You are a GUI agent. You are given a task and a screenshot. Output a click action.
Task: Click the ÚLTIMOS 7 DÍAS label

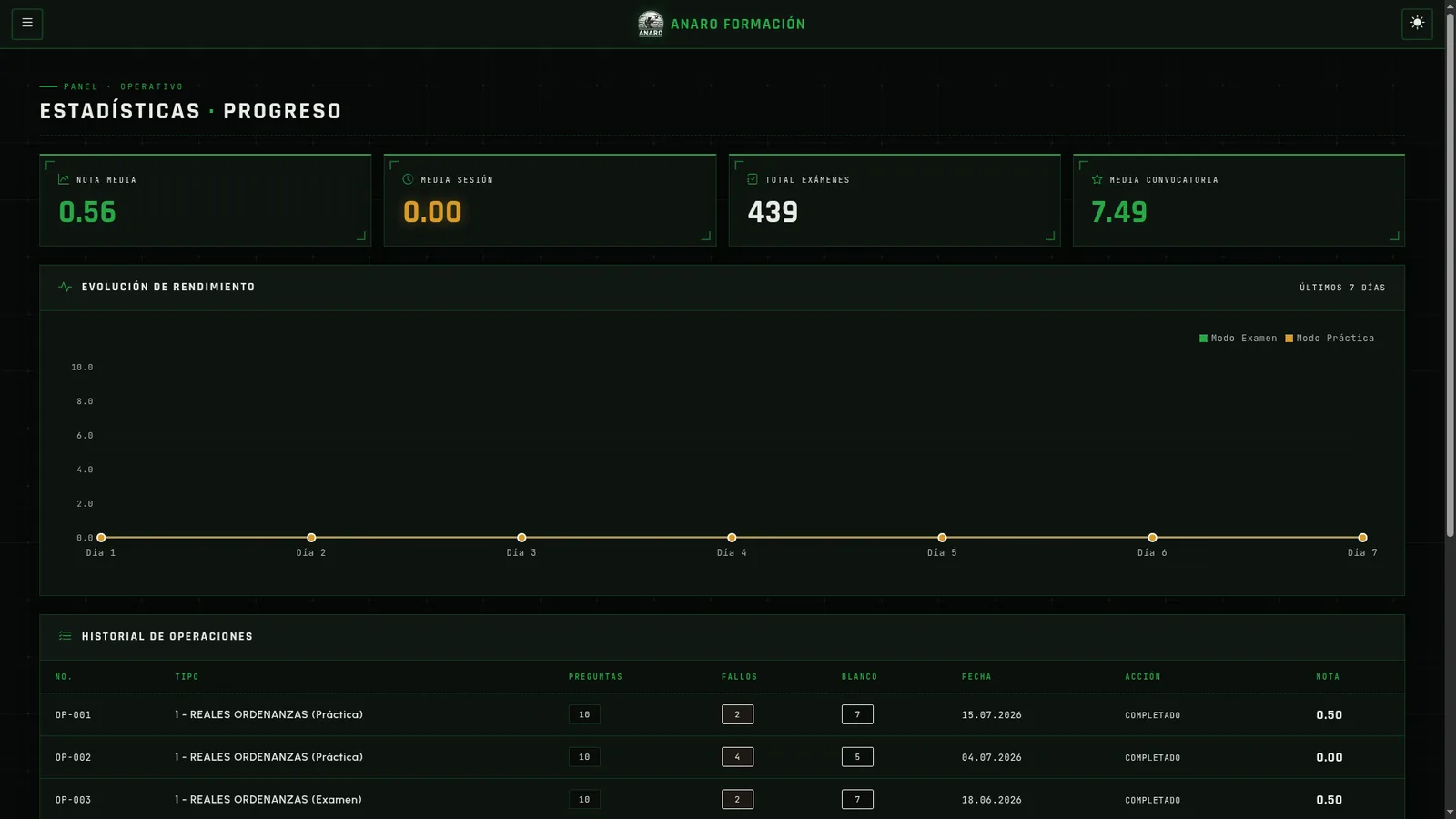point(1342,288)
